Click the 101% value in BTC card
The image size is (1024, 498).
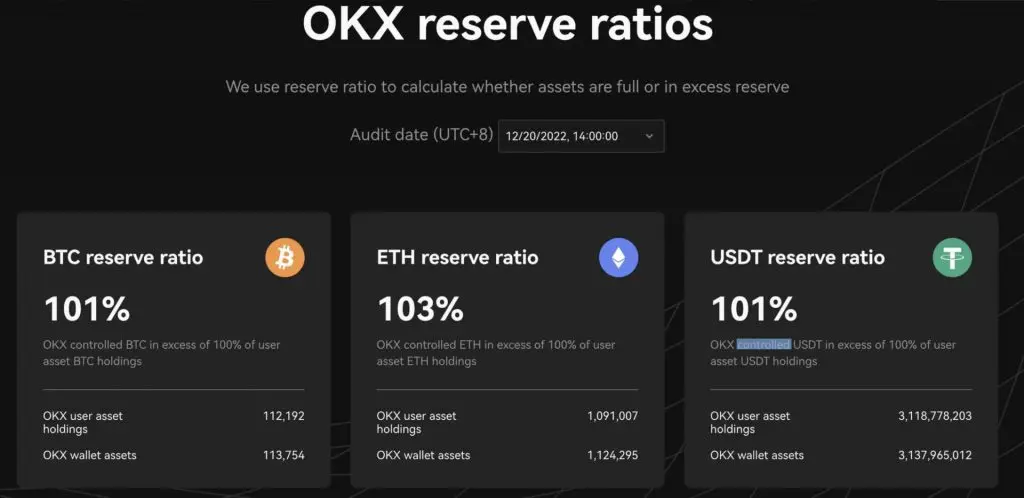tap(86, 308)
